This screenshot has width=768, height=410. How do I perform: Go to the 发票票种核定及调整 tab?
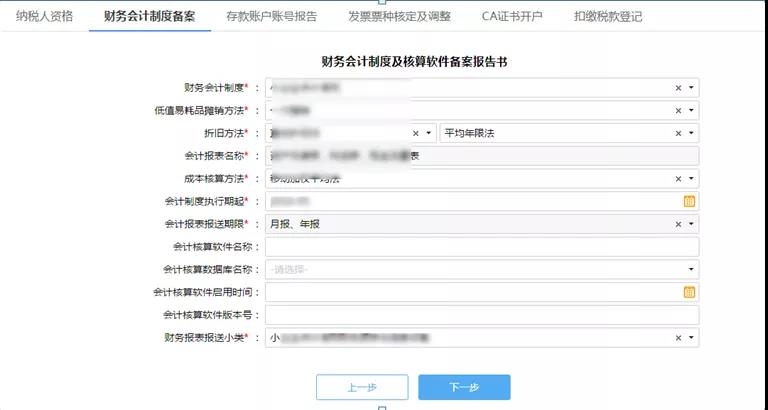pyautogui.click(x=399, y=16)
